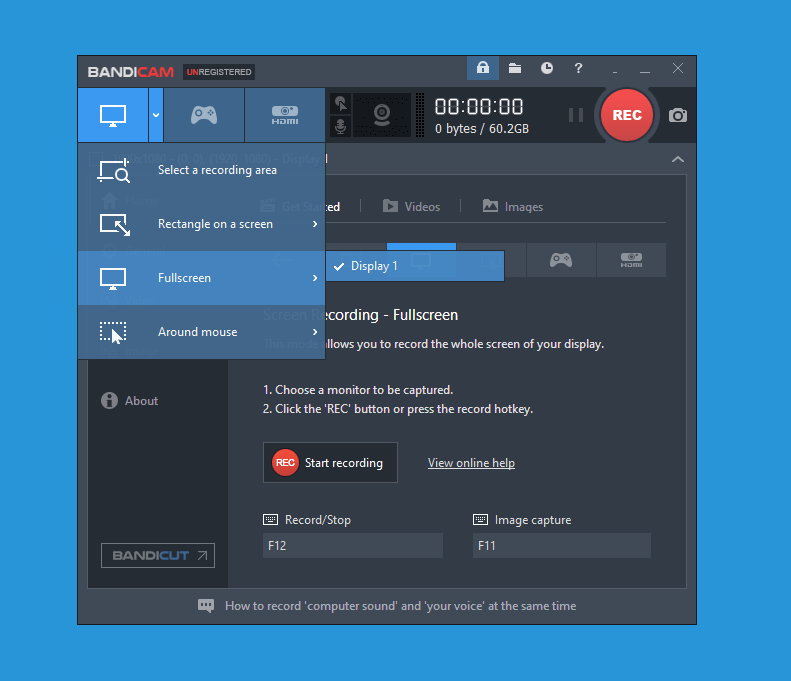The image size is (791, 681).
Task: Click the speech bubble tip icon
Action: click(x=206, y=606)
